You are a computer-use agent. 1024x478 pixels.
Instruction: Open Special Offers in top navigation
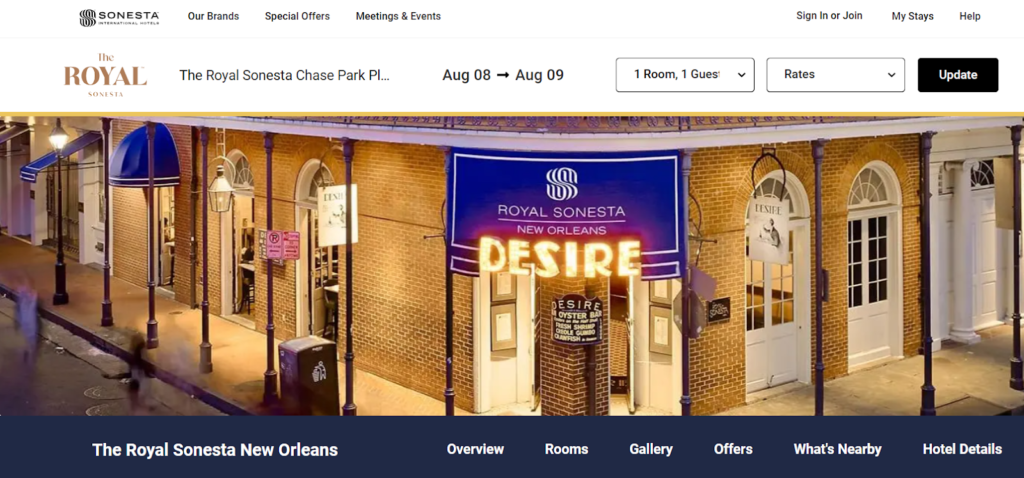297,16
